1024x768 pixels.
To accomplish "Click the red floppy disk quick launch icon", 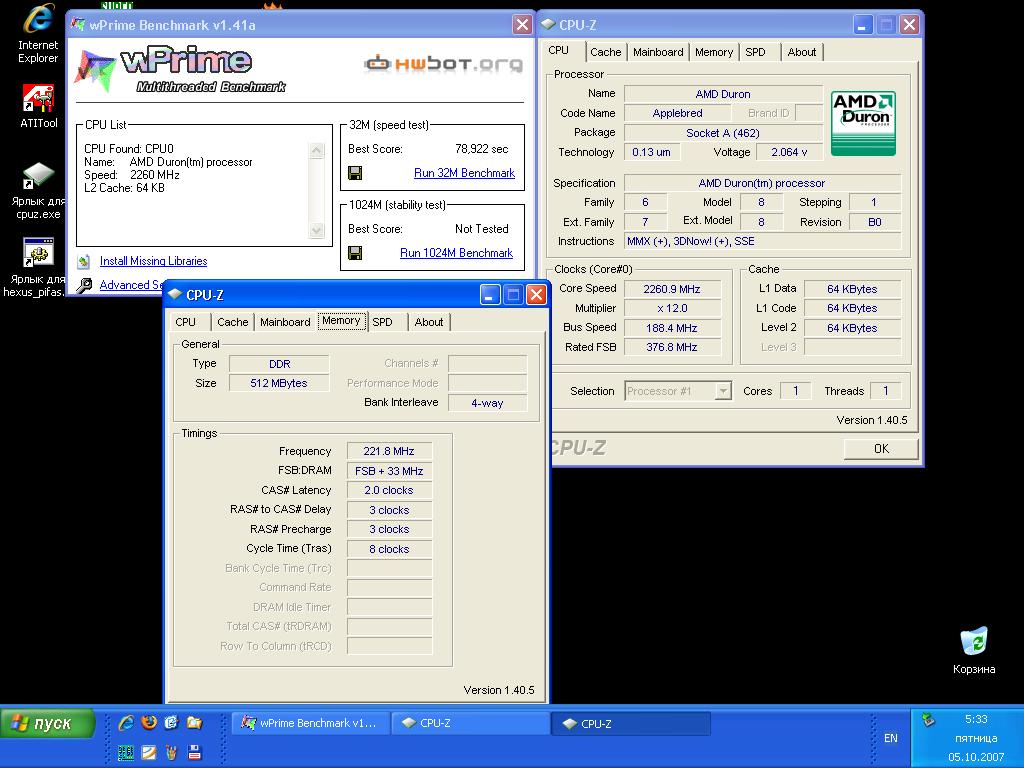I will click(195, 752).
